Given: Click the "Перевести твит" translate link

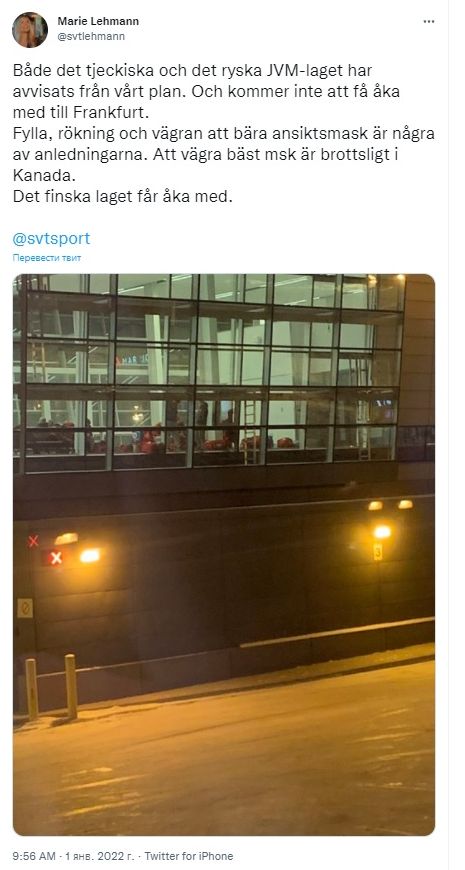Looking at the screenshot, I should coord(47,258).
